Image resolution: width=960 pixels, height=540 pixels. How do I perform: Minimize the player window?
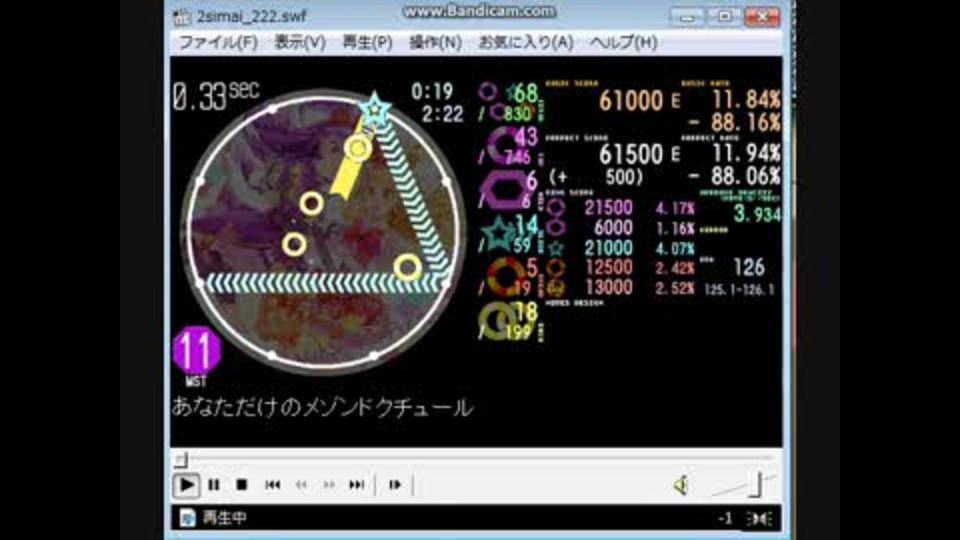click(x=687, y=17)
